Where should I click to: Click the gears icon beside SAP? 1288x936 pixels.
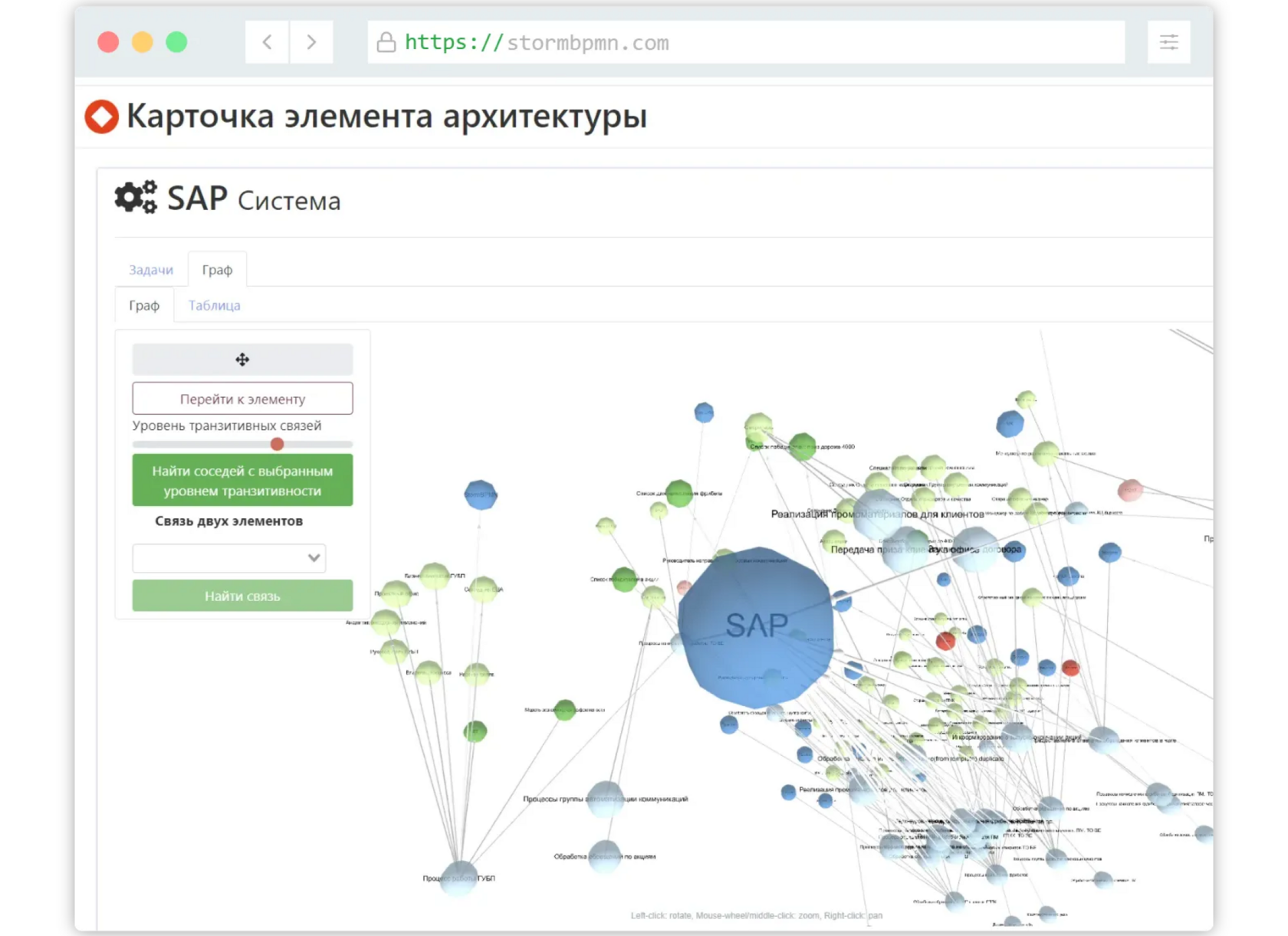136,198
